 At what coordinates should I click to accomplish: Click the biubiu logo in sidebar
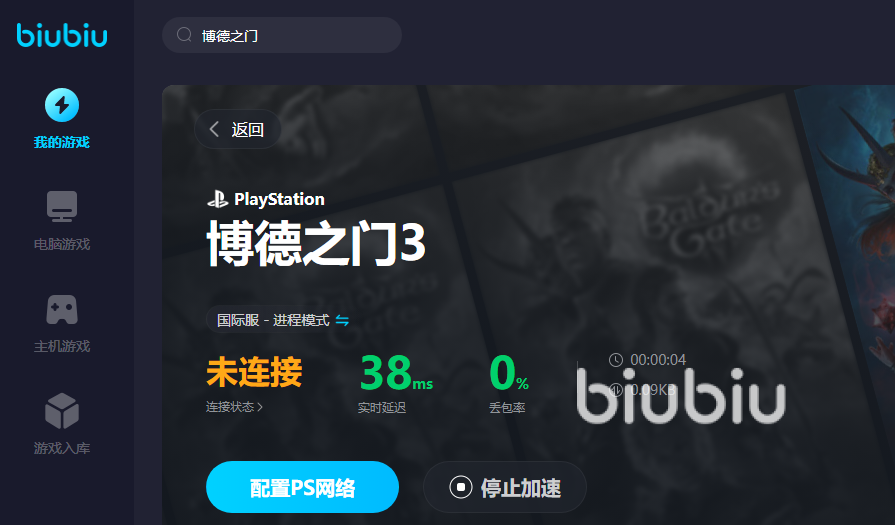tap(62, 35)
